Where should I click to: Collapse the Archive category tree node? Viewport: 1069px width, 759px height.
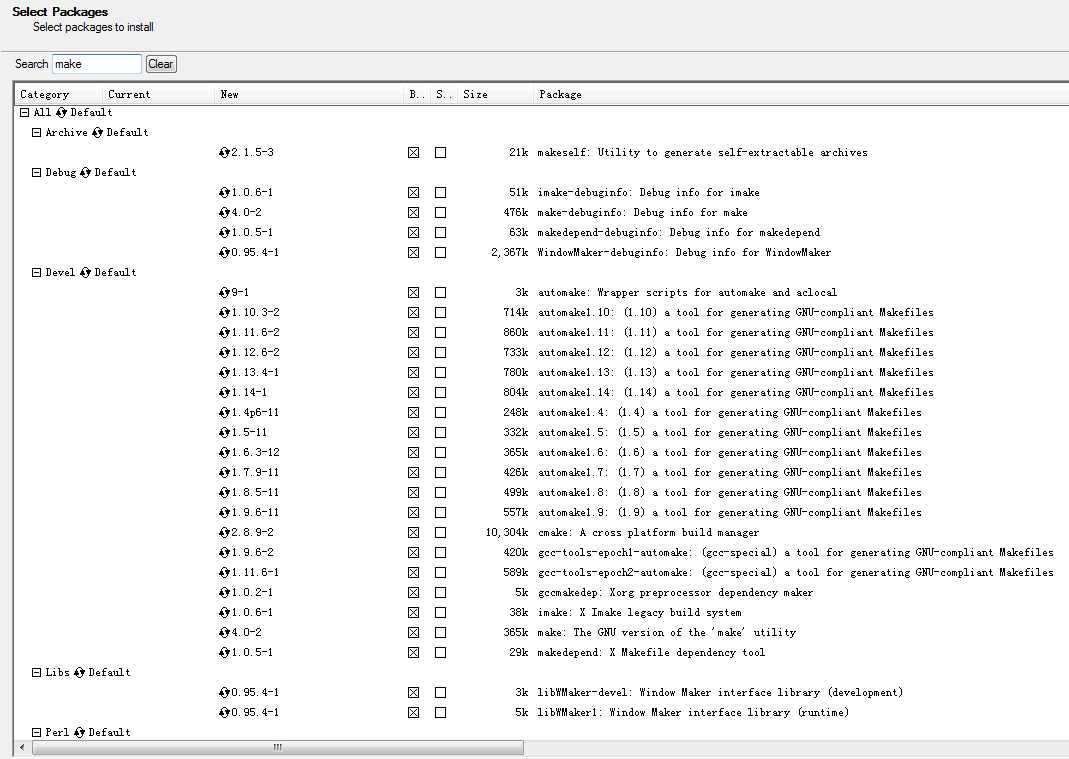tap(37, 132)
